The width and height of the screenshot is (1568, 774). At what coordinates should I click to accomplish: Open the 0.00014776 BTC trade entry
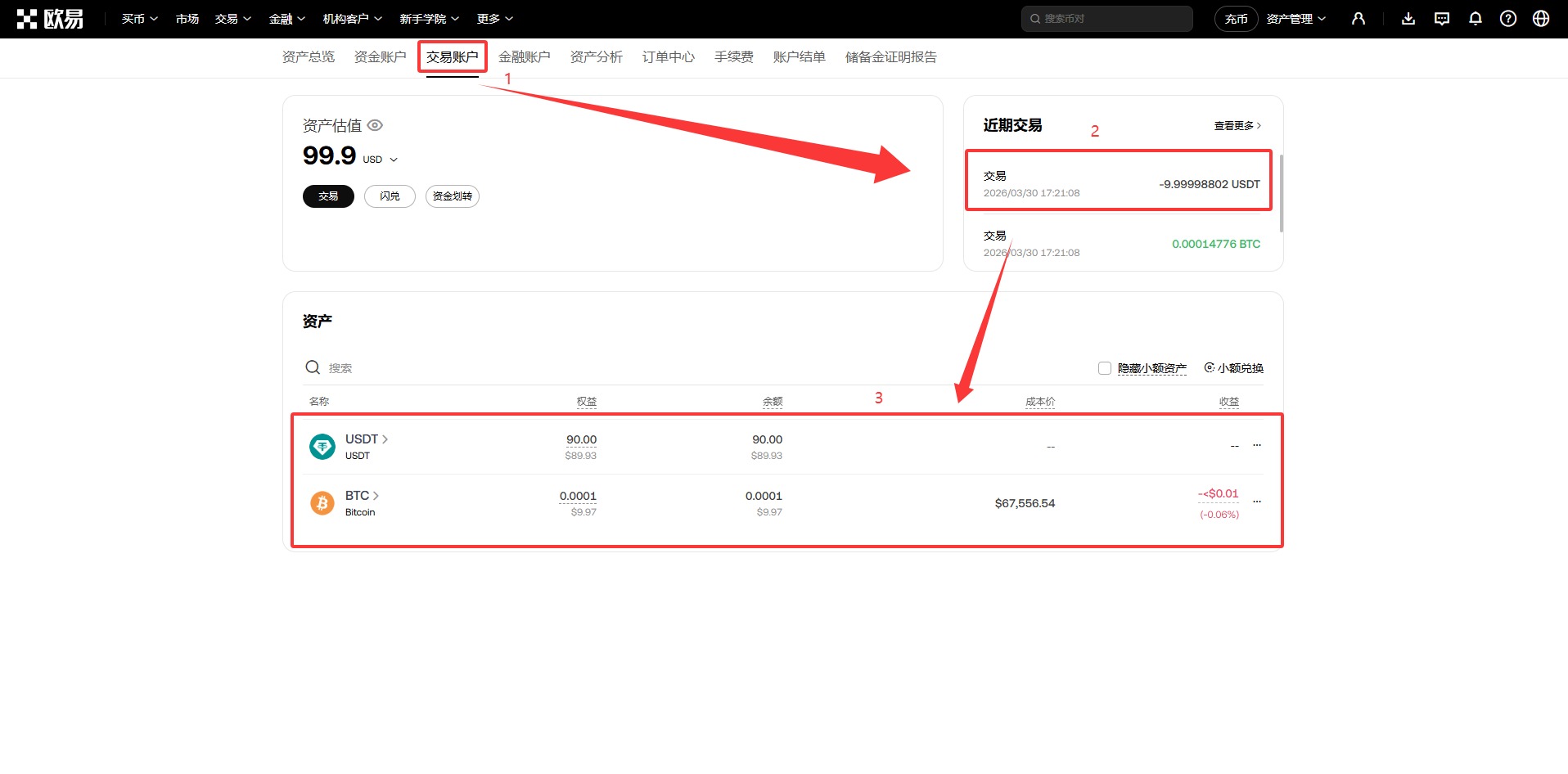[1122, 244]
